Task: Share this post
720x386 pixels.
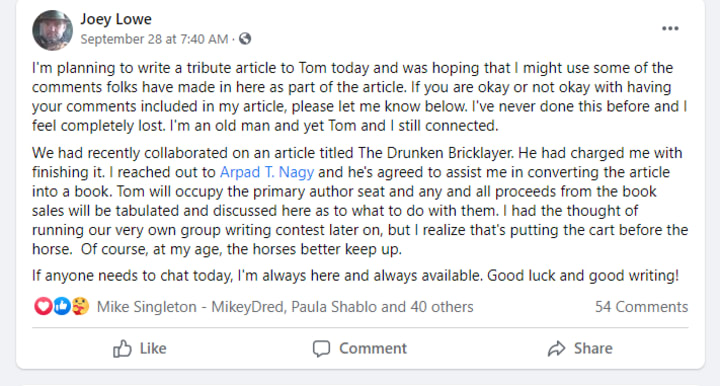Action: pyautogui.click(x=579, y=348)
